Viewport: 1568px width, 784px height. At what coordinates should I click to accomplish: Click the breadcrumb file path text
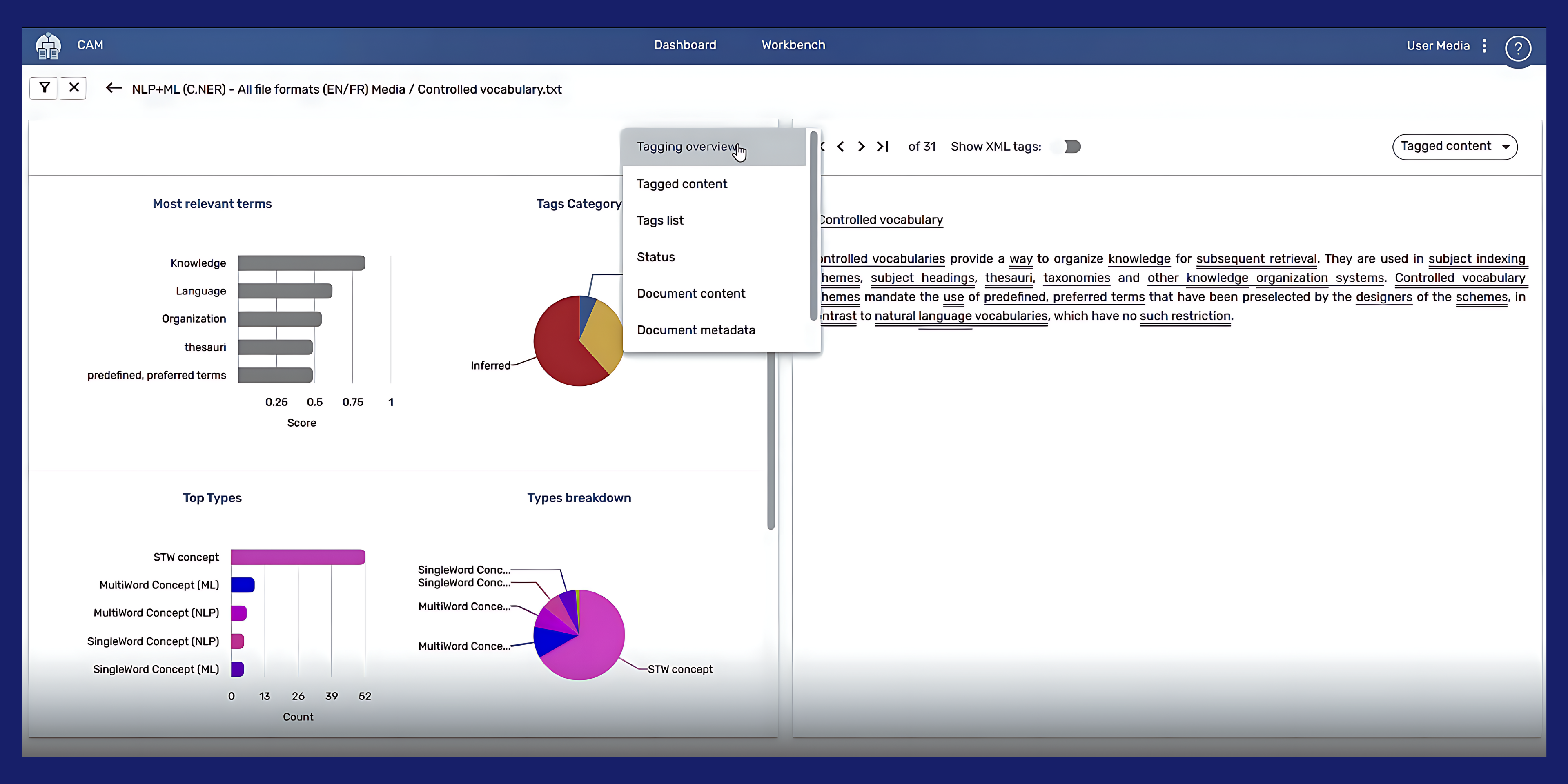pos(346,89)
